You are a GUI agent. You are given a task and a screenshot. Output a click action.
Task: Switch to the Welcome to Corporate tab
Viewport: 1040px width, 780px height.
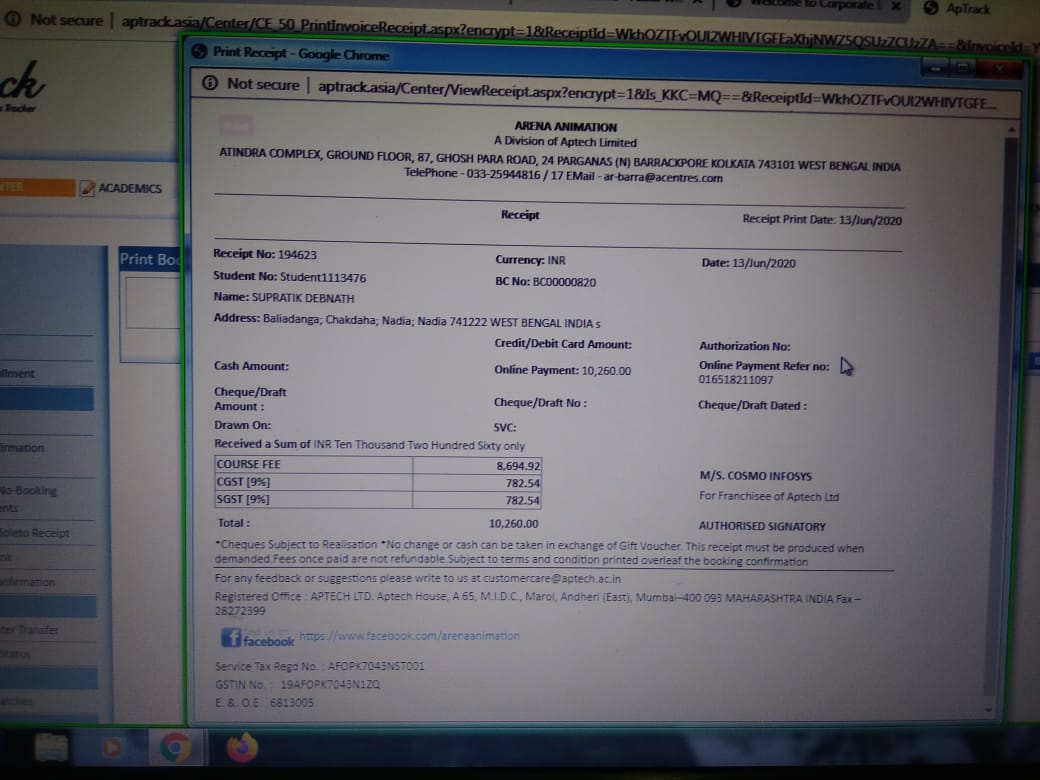[x=813, y=5]
